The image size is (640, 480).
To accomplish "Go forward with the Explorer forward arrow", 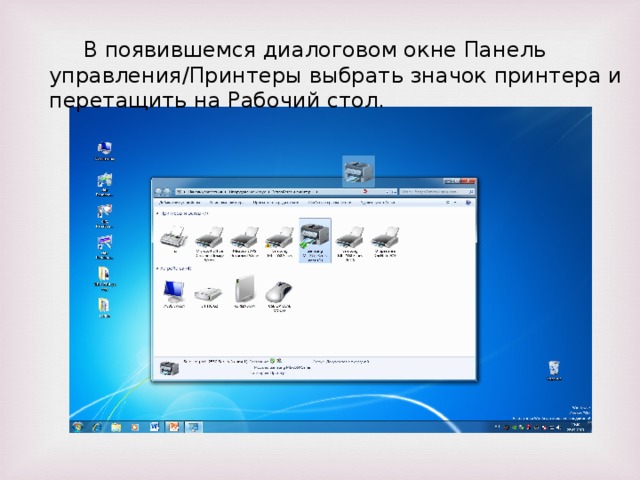I will click(168, 191).
